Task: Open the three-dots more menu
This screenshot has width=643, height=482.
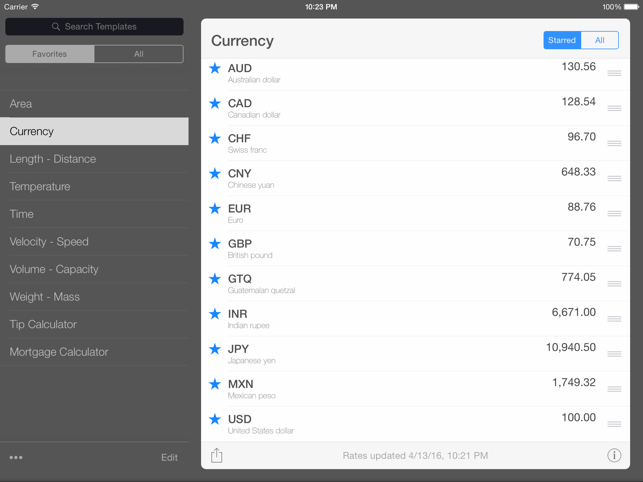Action: click(x=16, y=457)
